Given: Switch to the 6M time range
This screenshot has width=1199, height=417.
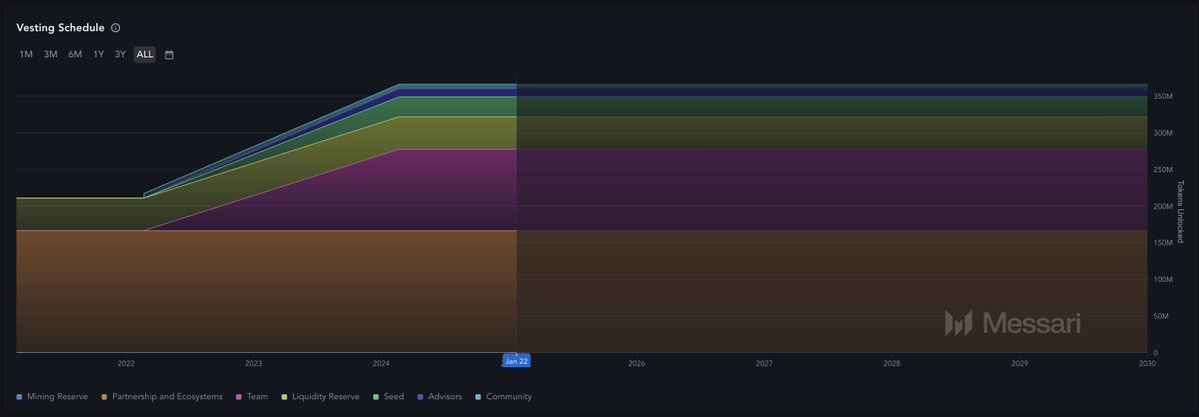Looking at the screenshot, I should [x=75, y=54].
